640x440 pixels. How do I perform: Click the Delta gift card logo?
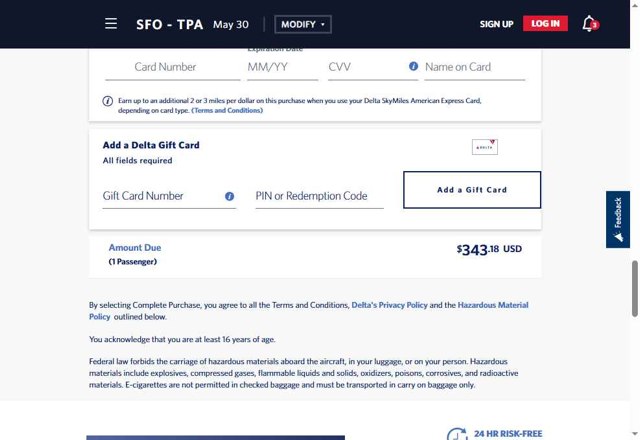pos(485,147)
